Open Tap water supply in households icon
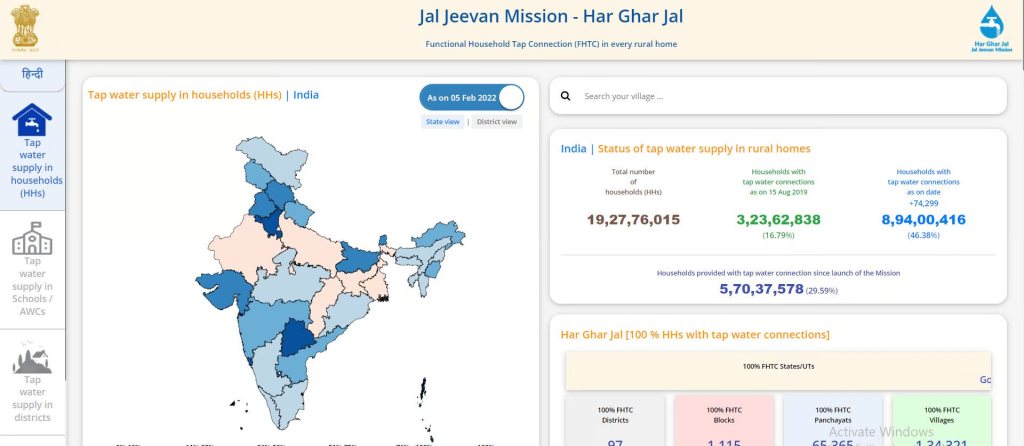The image size is (1024, 446). pyautogui.click(x=32, y=119)
